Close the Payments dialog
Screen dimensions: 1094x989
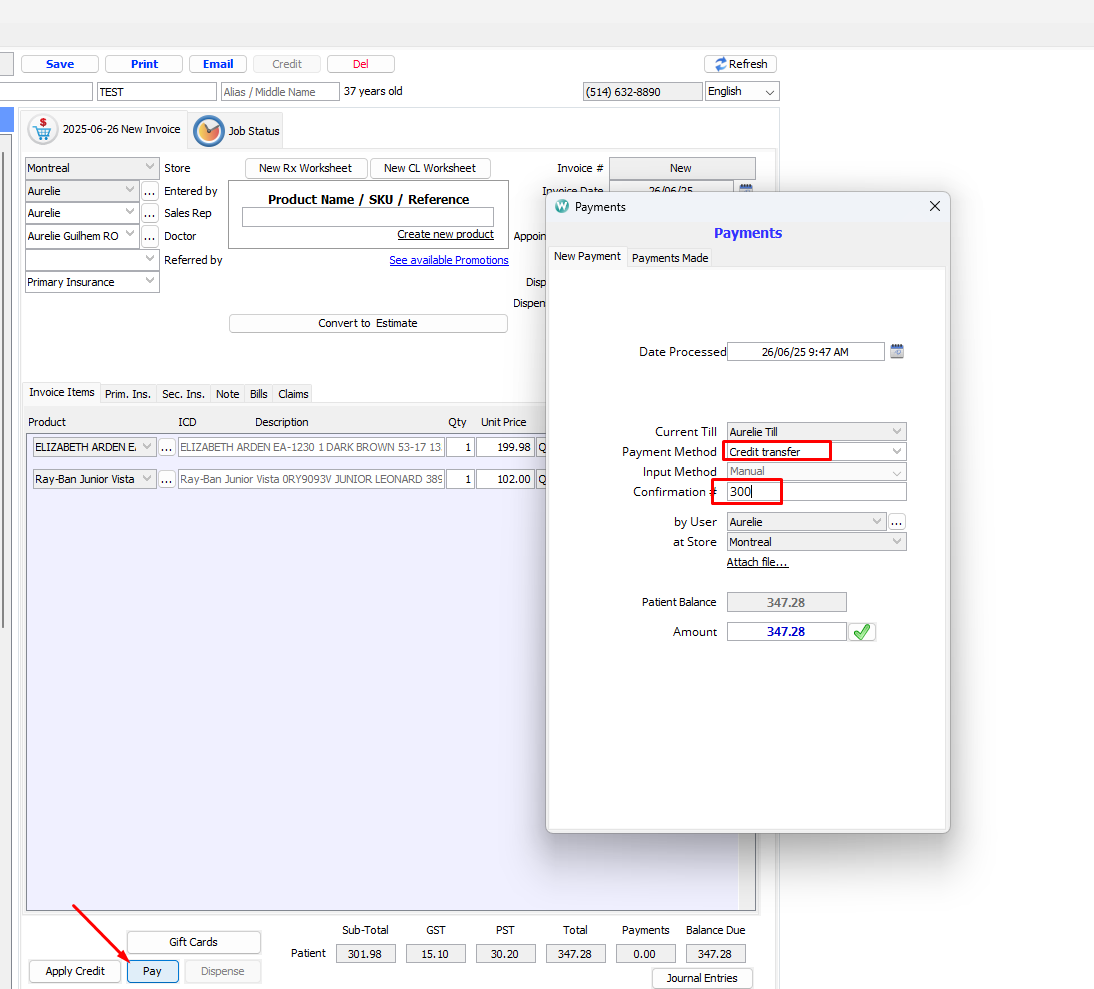coord(935,206)
